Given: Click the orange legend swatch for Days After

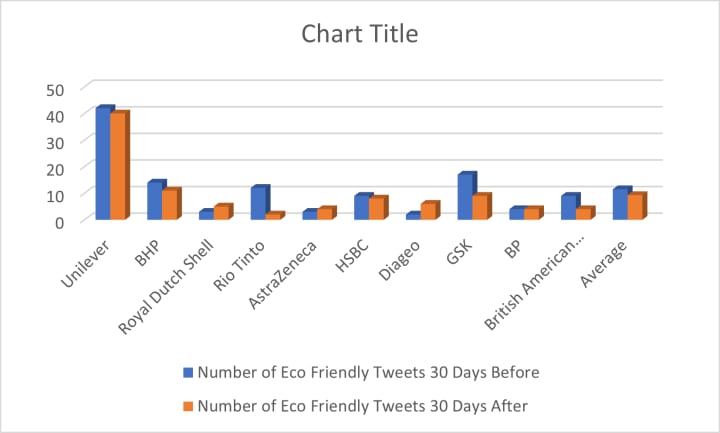Looking at the screenshot, I should (x=188, y=406).
